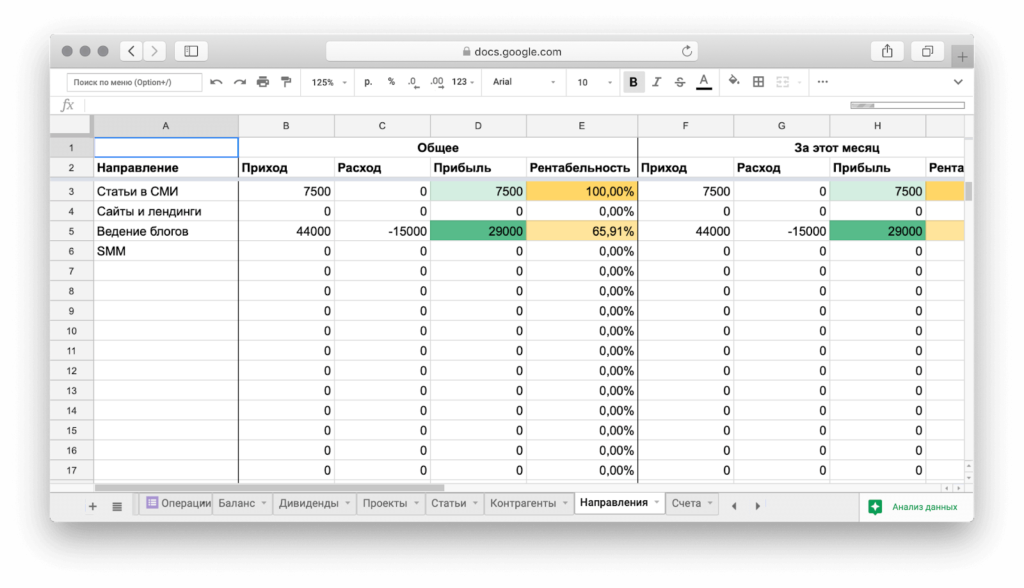
Task: Print the spreadsheet using the printer icon
Action: 262,82
